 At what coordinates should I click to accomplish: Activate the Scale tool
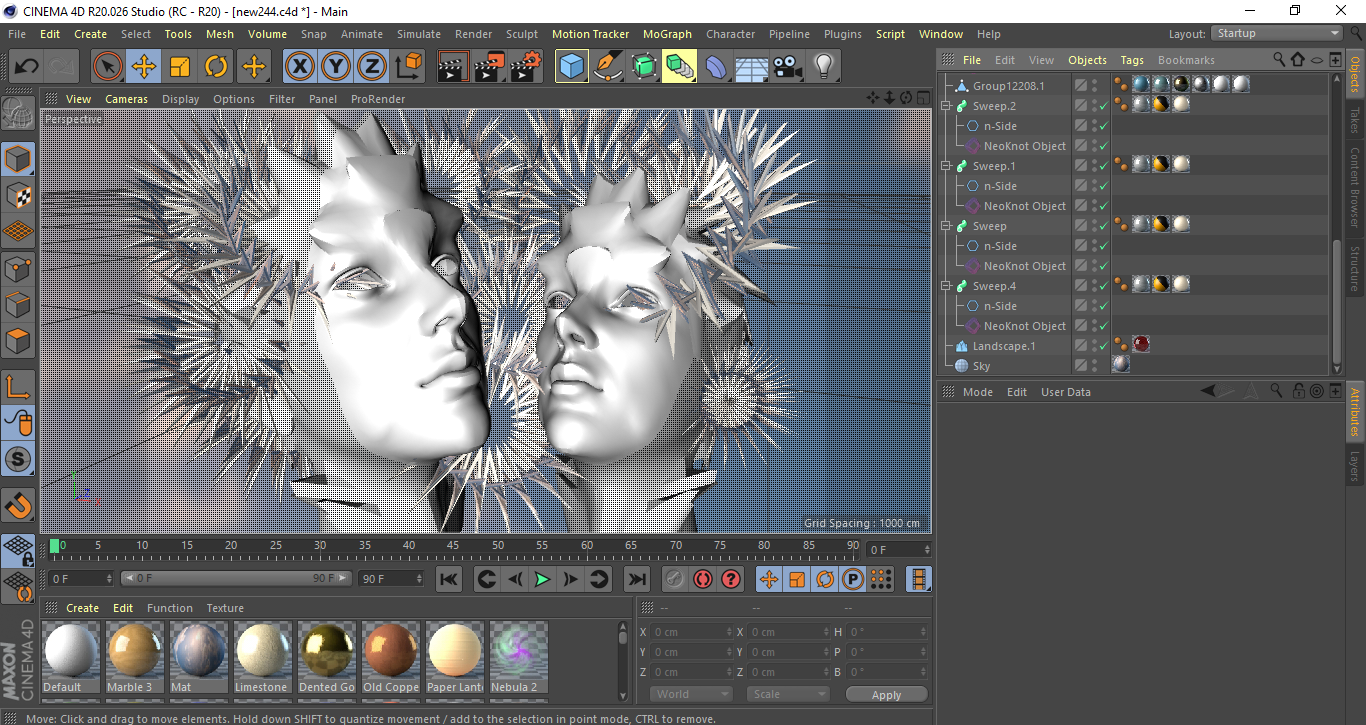pyautogui.click(x=180, y=67)
